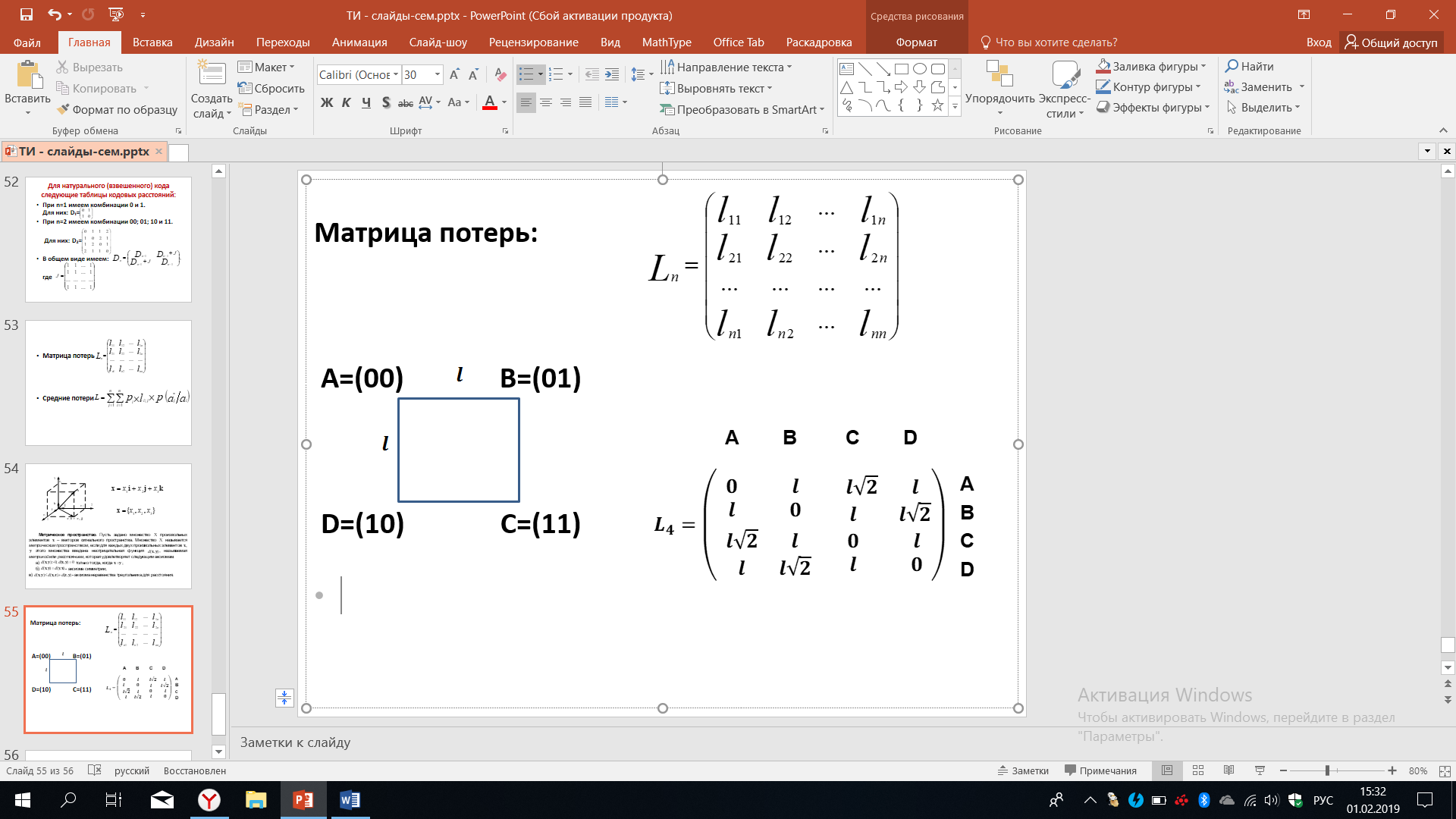
Task: Toggle bold (Ж) formatting
Action: click(x=327, y=102)
